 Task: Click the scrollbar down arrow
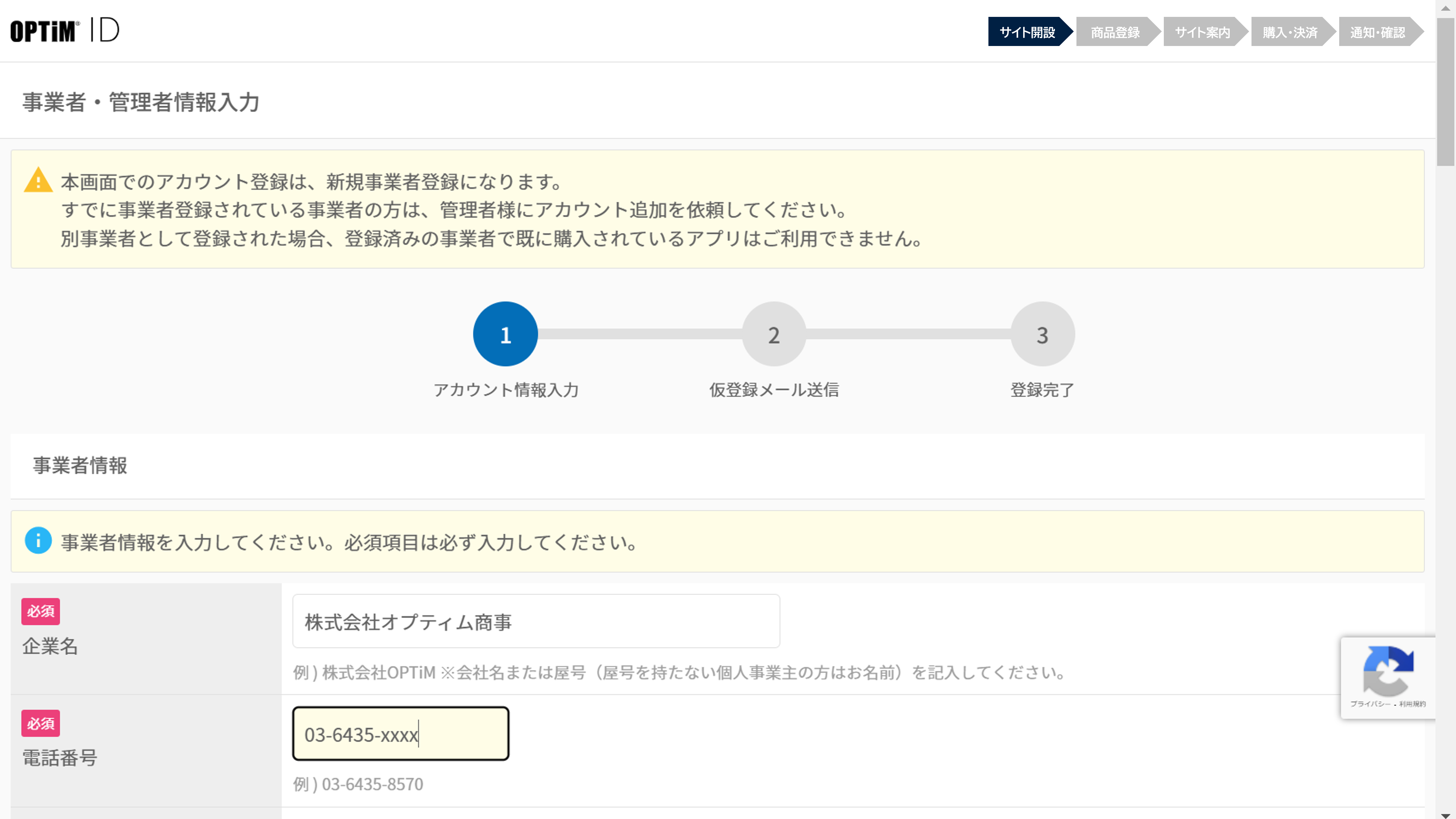pos(1445,814)
